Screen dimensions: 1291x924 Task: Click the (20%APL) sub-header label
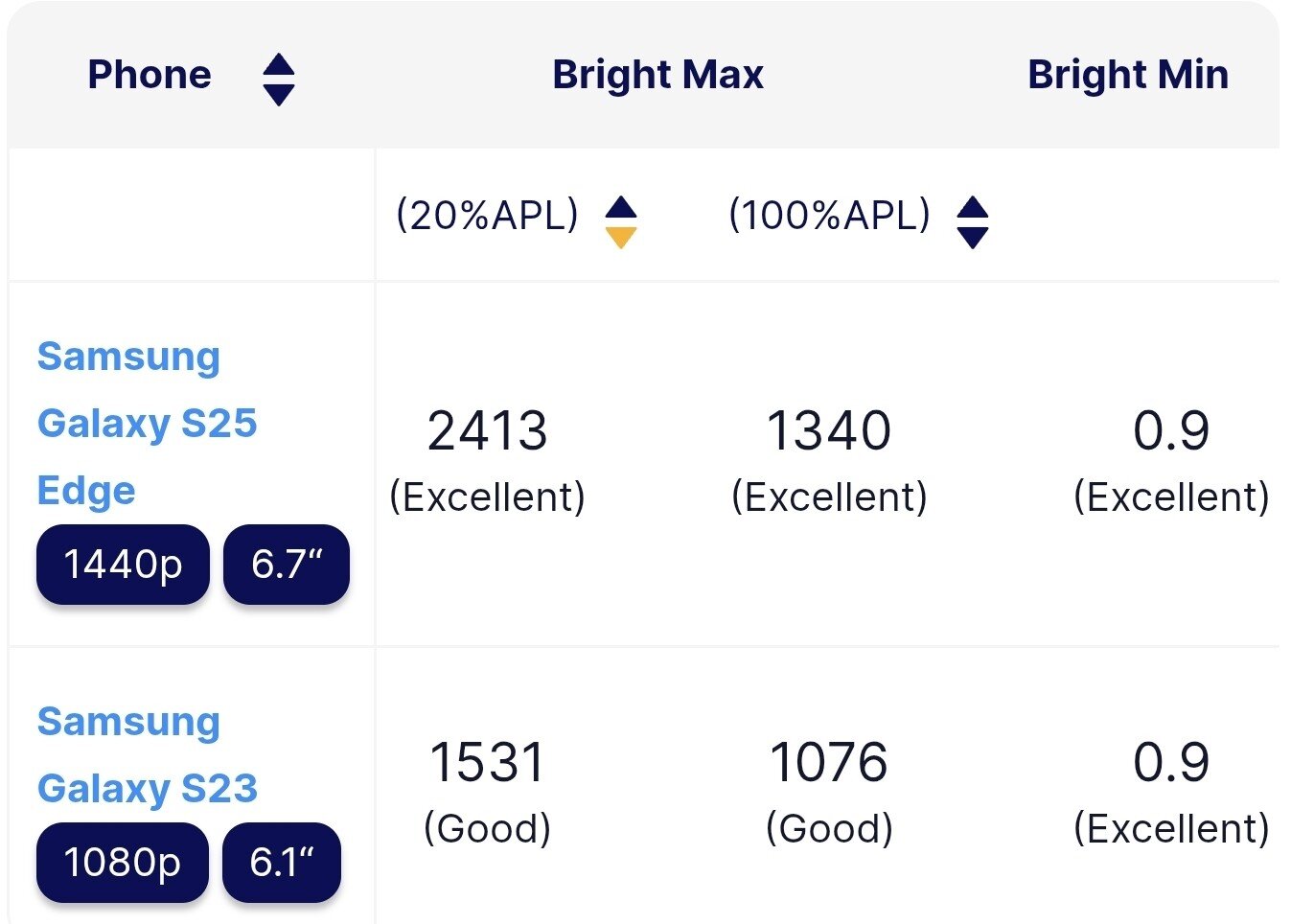pos(487,215)
